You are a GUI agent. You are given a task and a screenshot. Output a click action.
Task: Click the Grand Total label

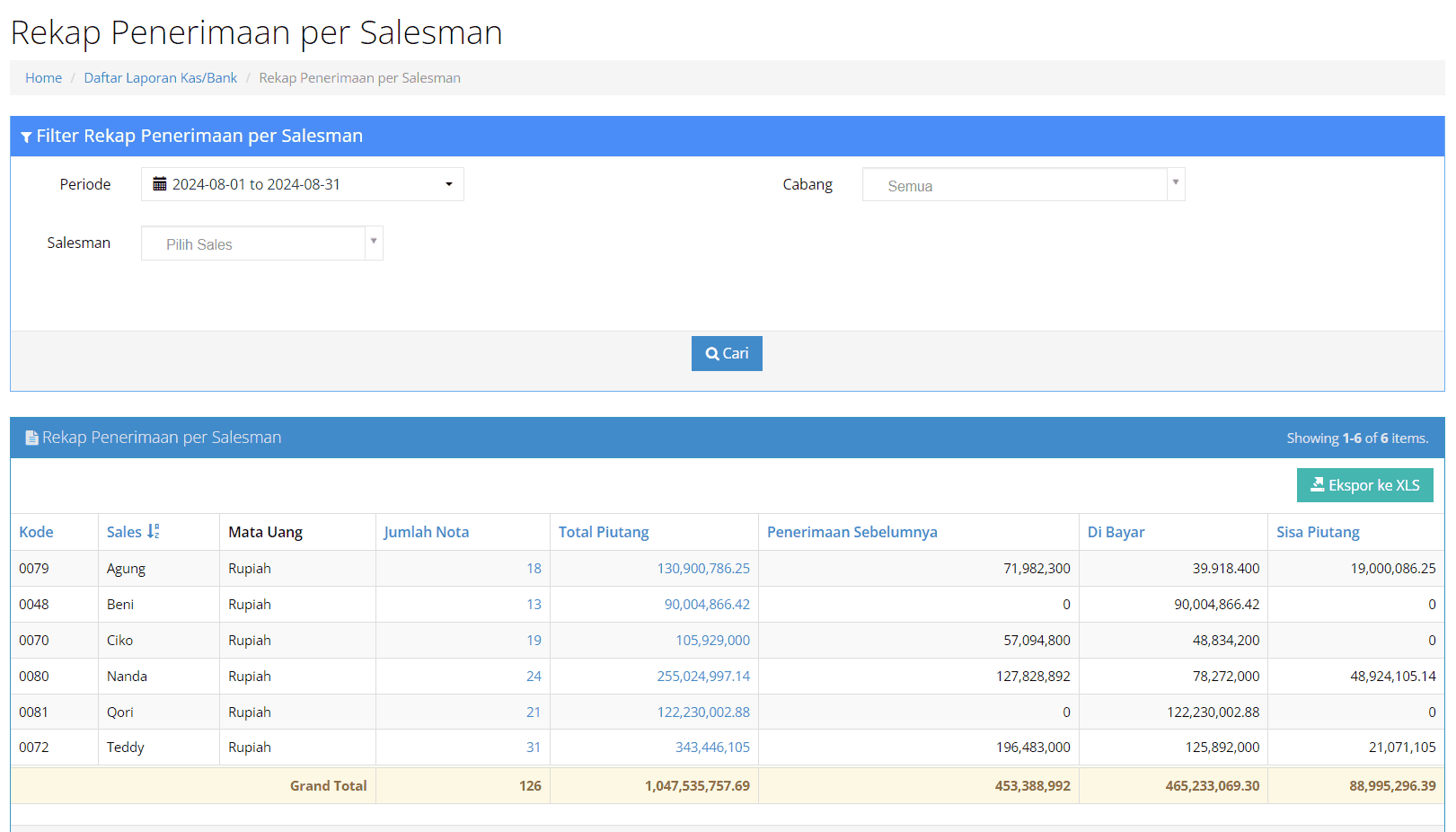328,786
